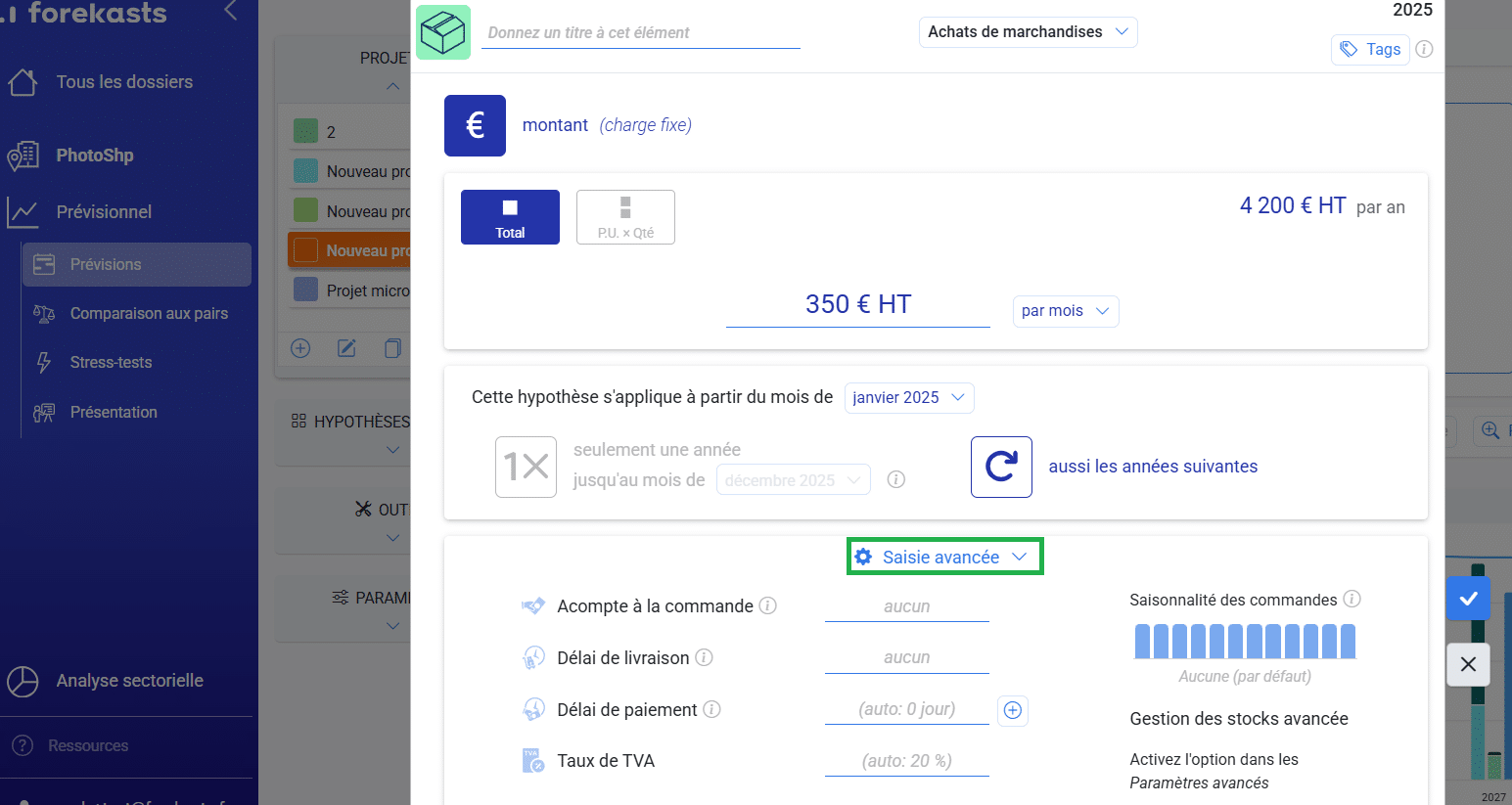Collapse the sidebar with the chevron arrow
The image size is (1512, 805).
(x=231, y=11)
